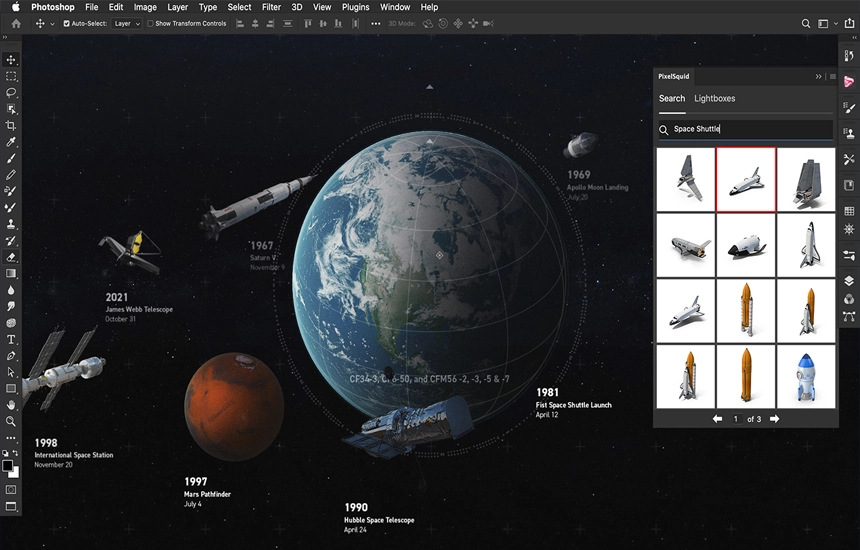Select the Horizontal Type tool
Image resolution: width=860 pixels, height=550 pixels.
[11, 339]
